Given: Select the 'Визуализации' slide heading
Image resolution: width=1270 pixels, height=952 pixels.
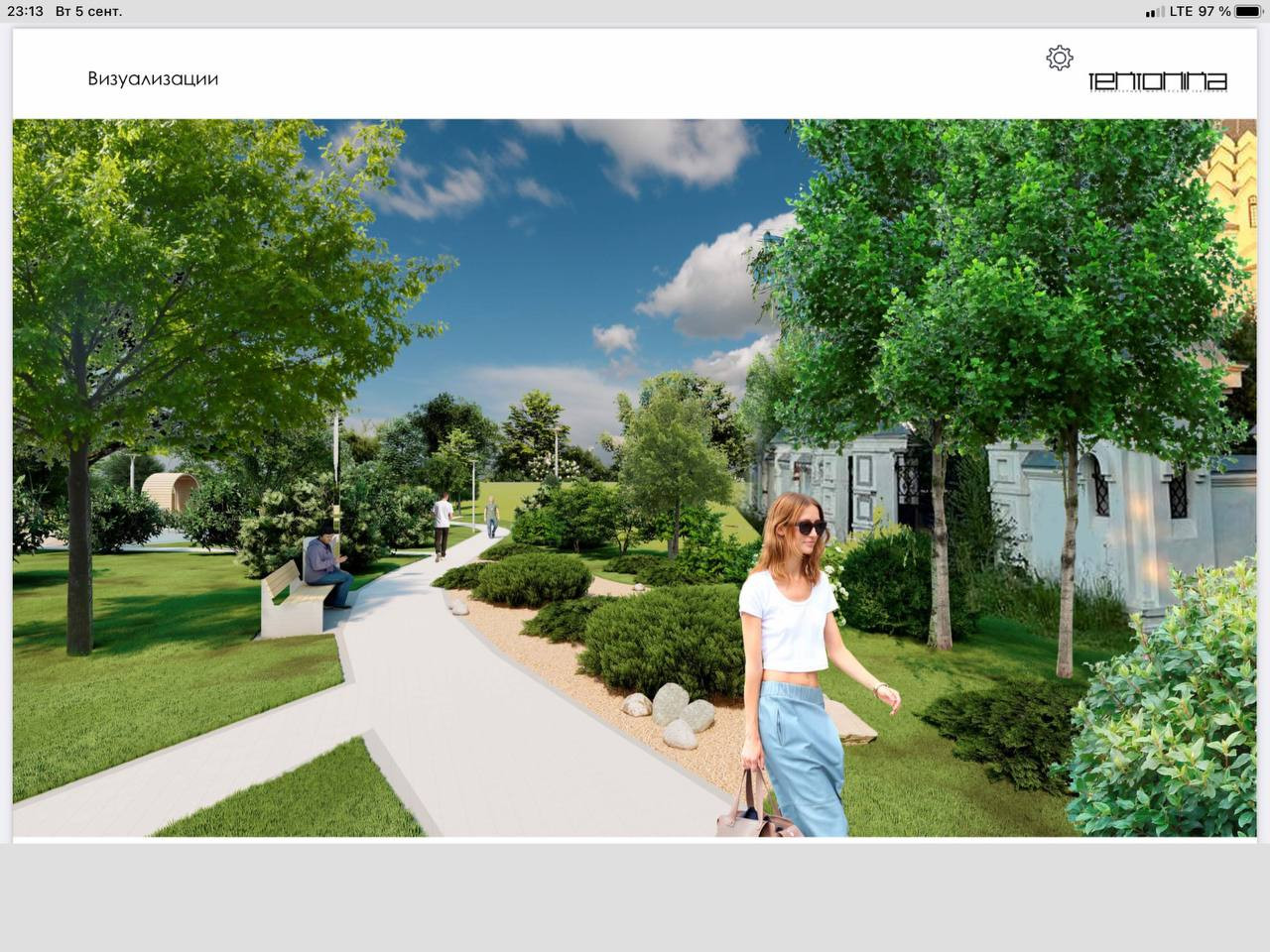Looking at the screenshot, I should click(x=153, y=79).
